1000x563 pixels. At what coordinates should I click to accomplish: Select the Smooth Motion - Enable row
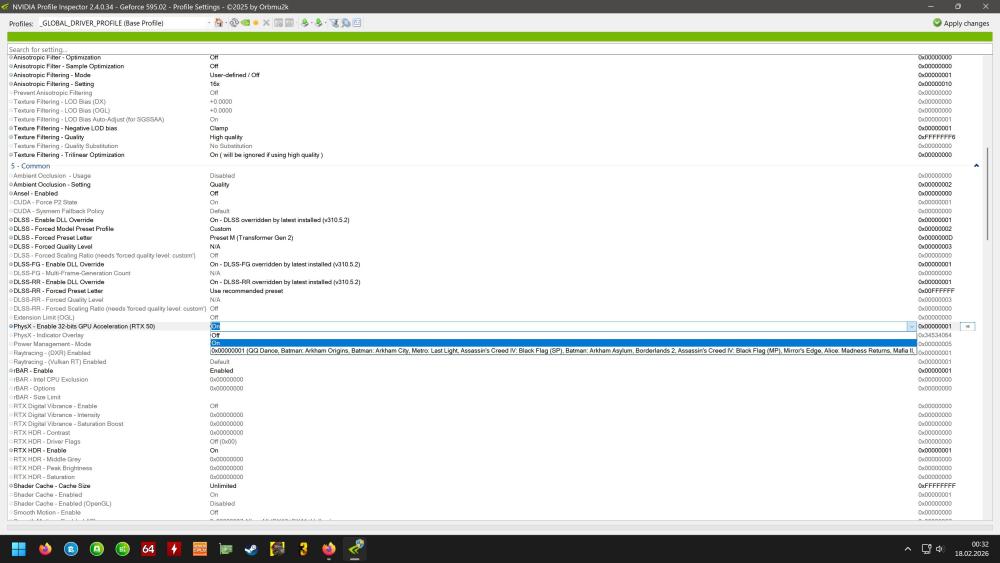click(495, 513)
